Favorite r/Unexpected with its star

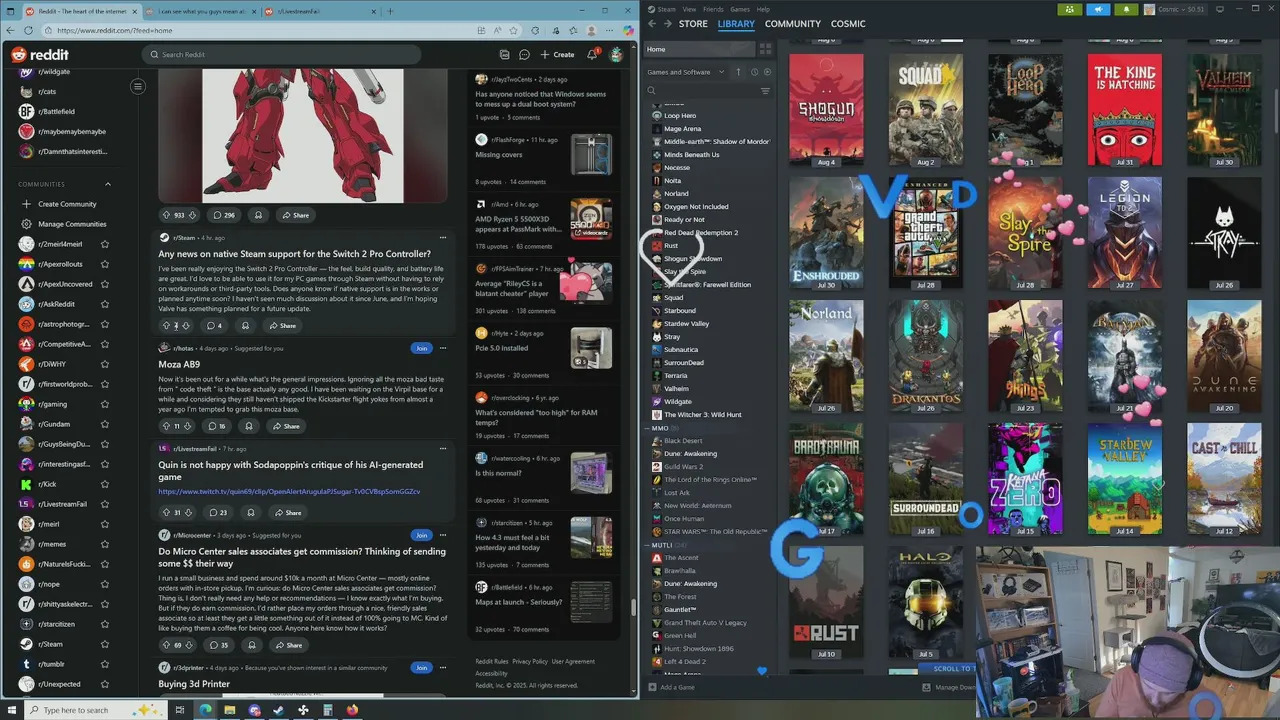pyautogui.click(x=105, y=684)
